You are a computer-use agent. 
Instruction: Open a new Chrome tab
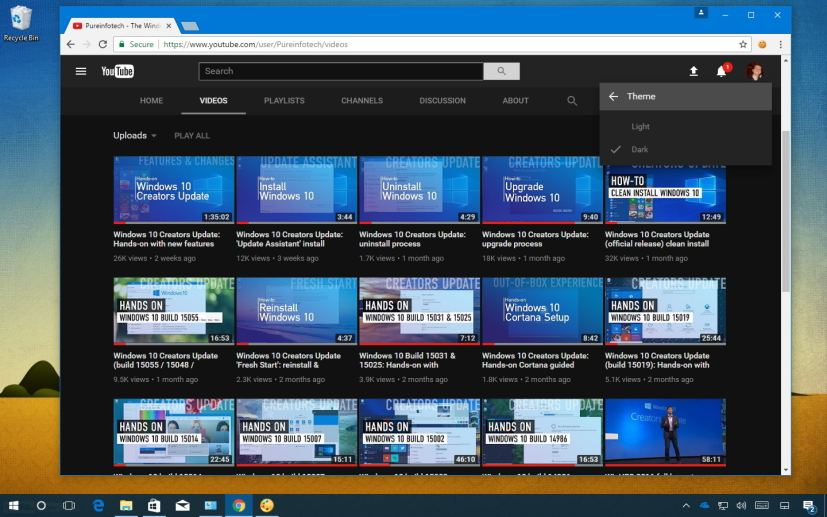(x=190, y=26)
